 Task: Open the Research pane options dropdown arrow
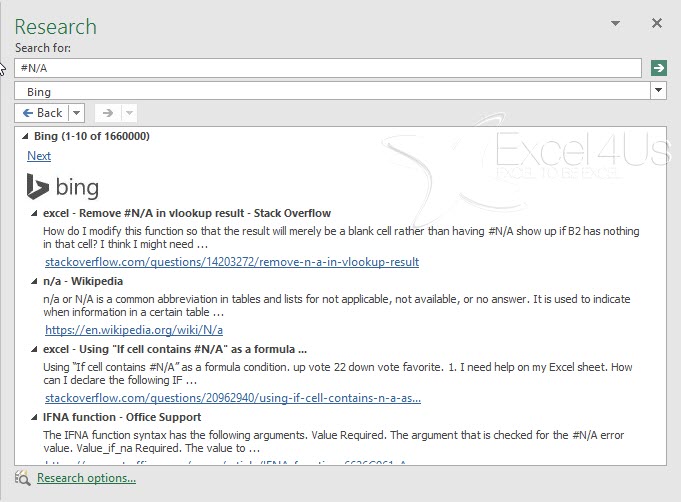point(615,23)
